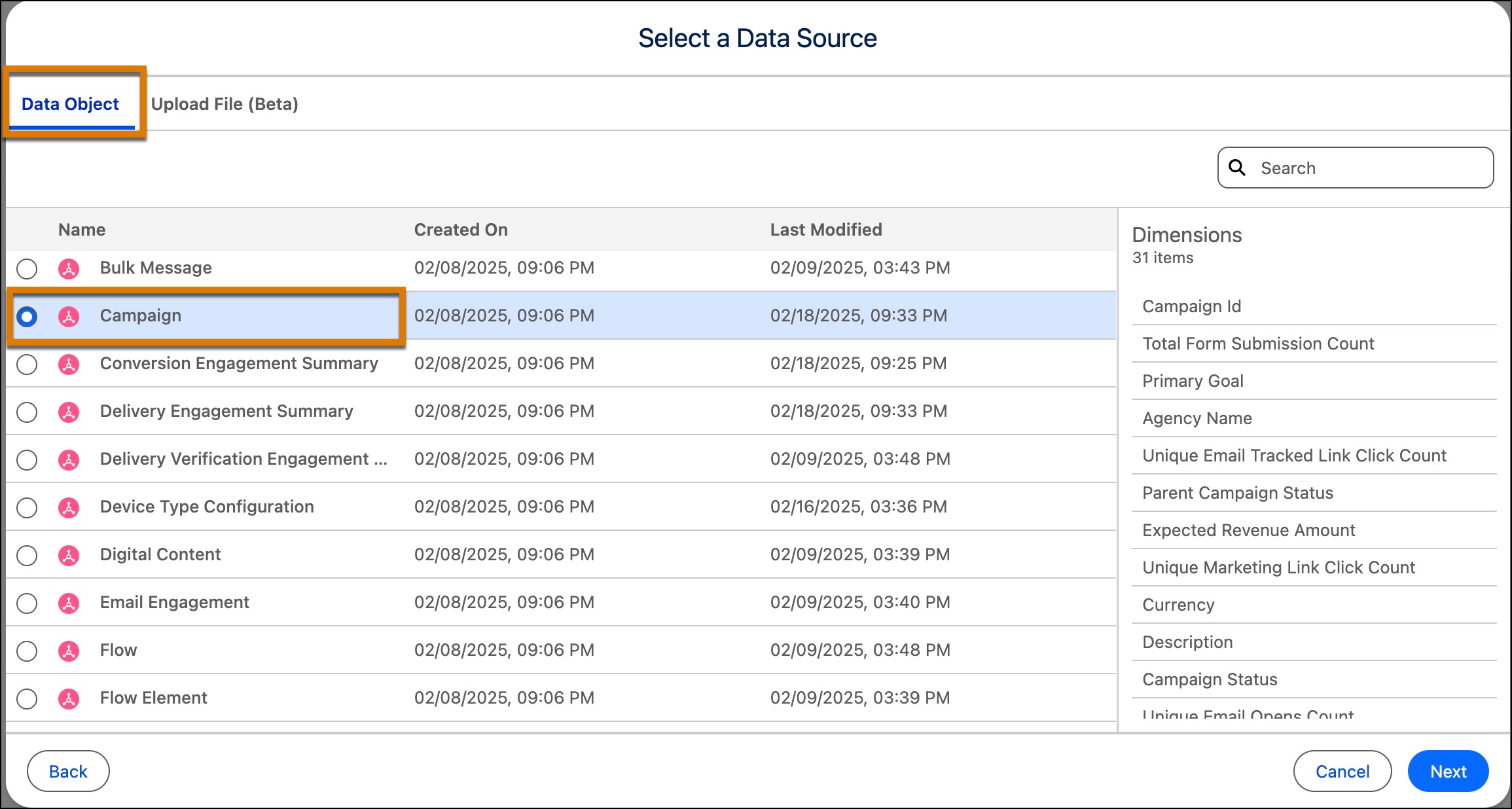Click the icon beside Delivery Engagement Summary
Screen dimensions: 1512x809
(69, 412)
